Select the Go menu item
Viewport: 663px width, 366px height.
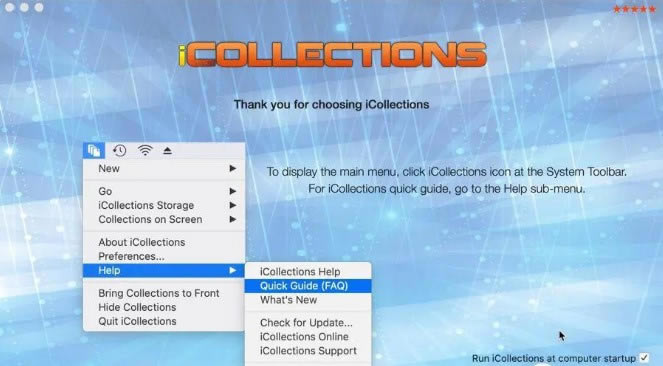pyautogui.click(x=164, y=191)
